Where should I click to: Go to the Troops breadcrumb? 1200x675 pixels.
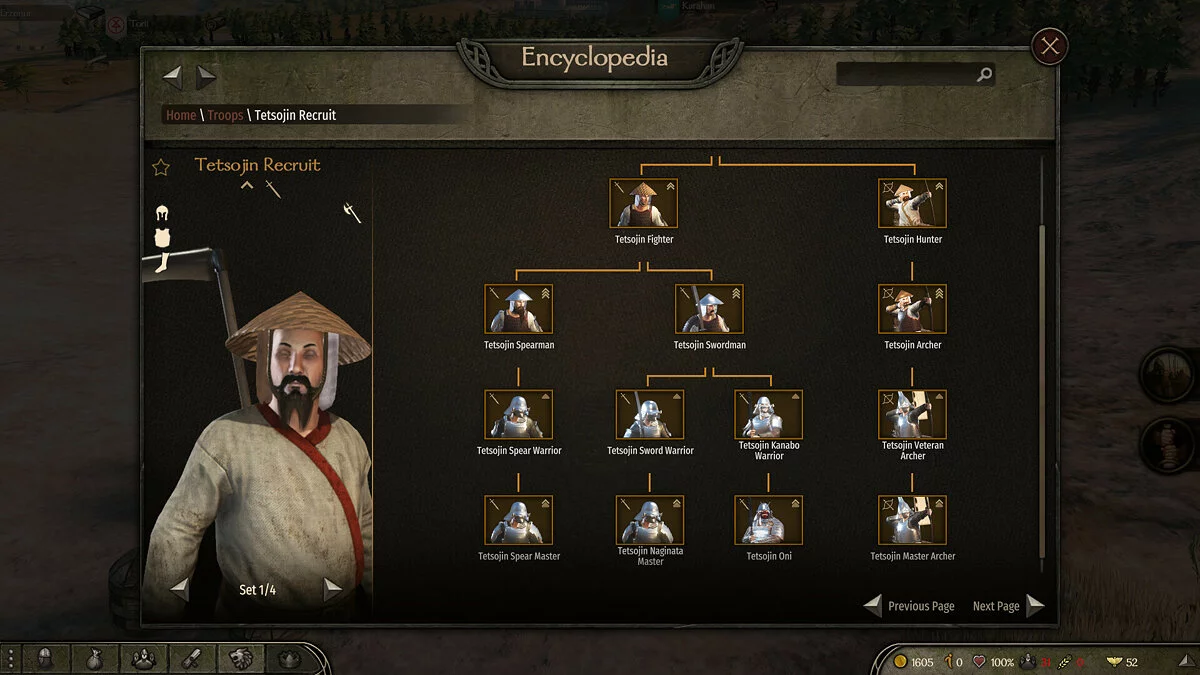coord(225,115)
